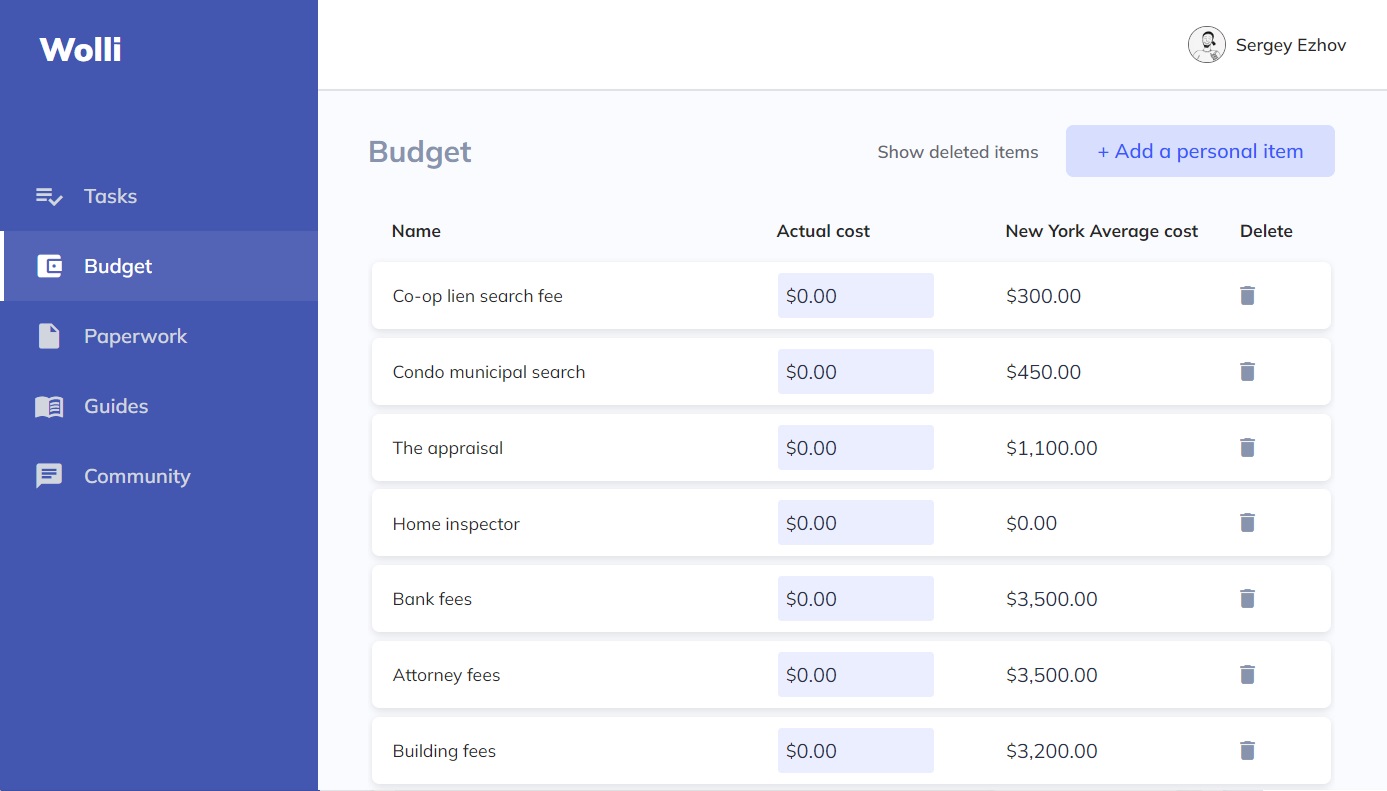The height and width of the screenshot is (791, 1387).
Task: Remove The appraisal budget item
Action: [1247, 447]
